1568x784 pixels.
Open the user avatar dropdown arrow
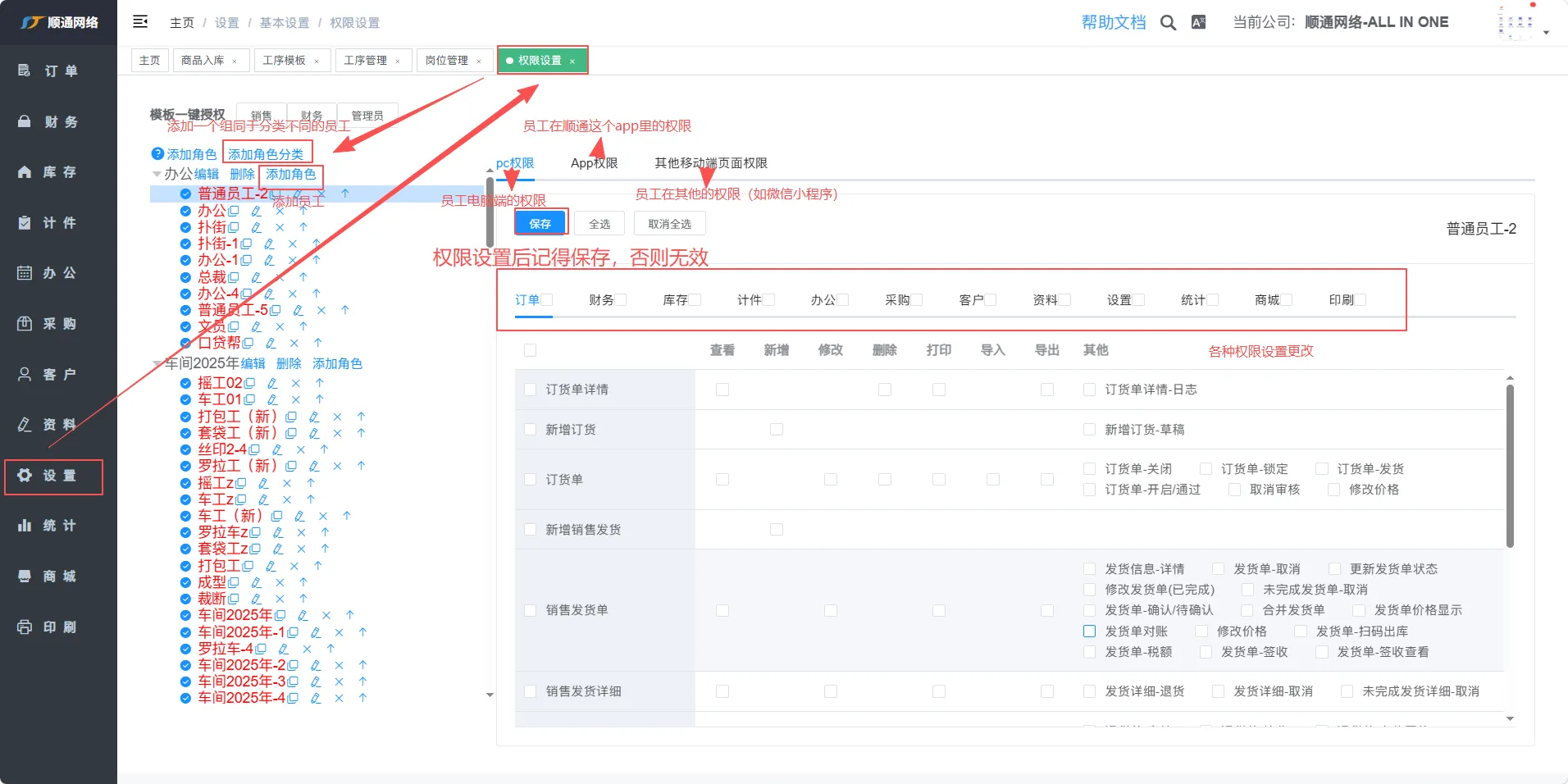pos(1546,33)
